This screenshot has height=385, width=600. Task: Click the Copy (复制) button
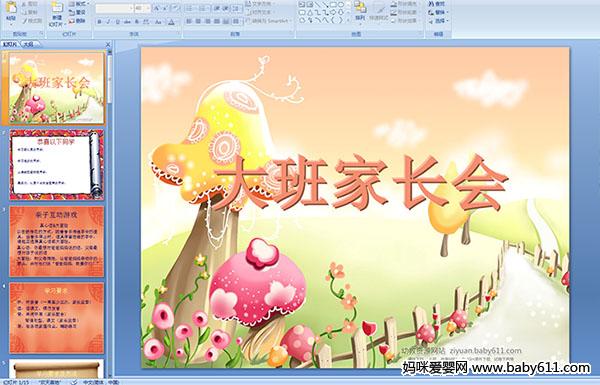[x=30, y=13]
